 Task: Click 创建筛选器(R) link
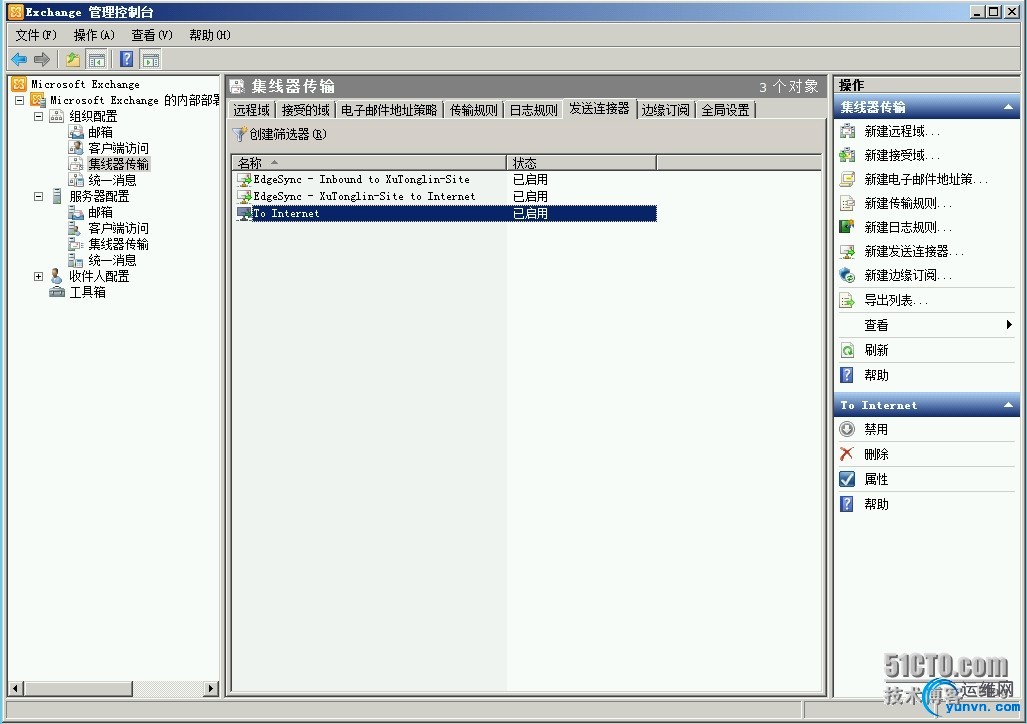pyautogui.click(x=288, y=134)
